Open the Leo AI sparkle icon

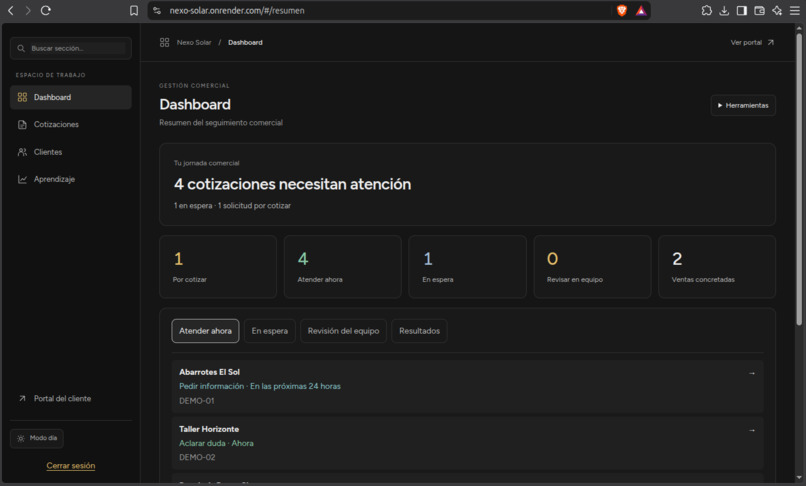tap(777, 10)
